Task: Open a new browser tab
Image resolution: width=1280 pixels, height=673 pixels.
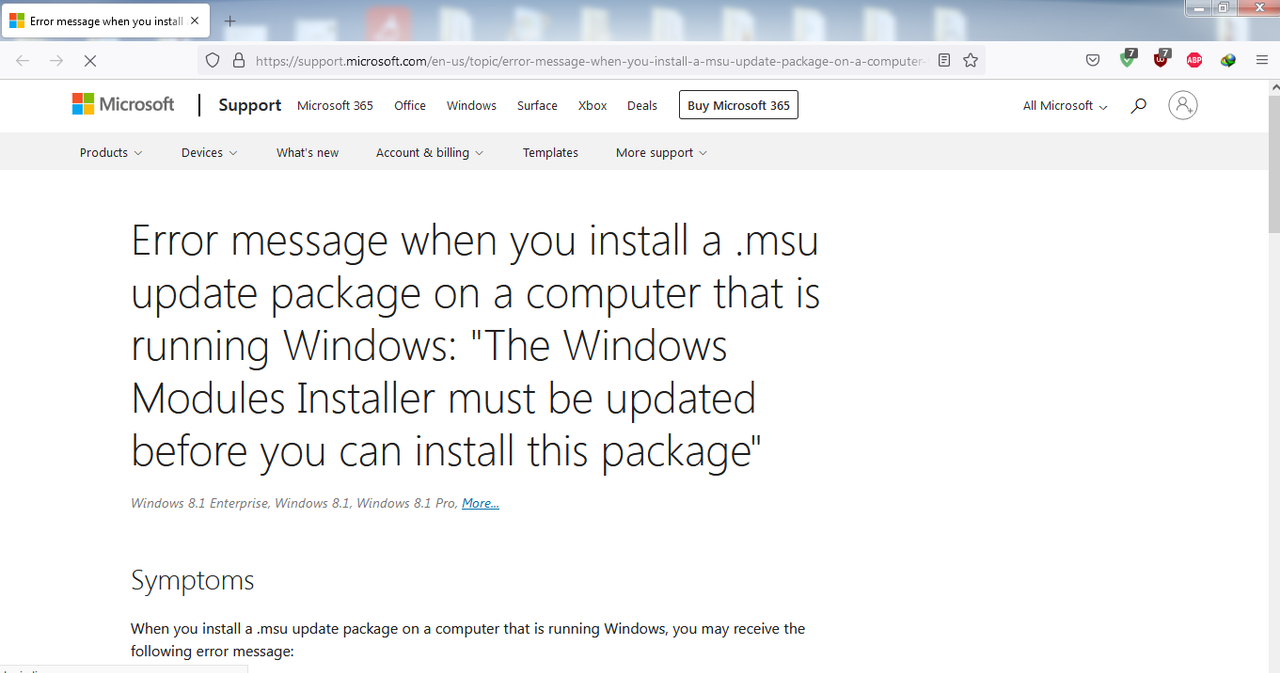Action: pyautogui.click(x=230, y=20)
